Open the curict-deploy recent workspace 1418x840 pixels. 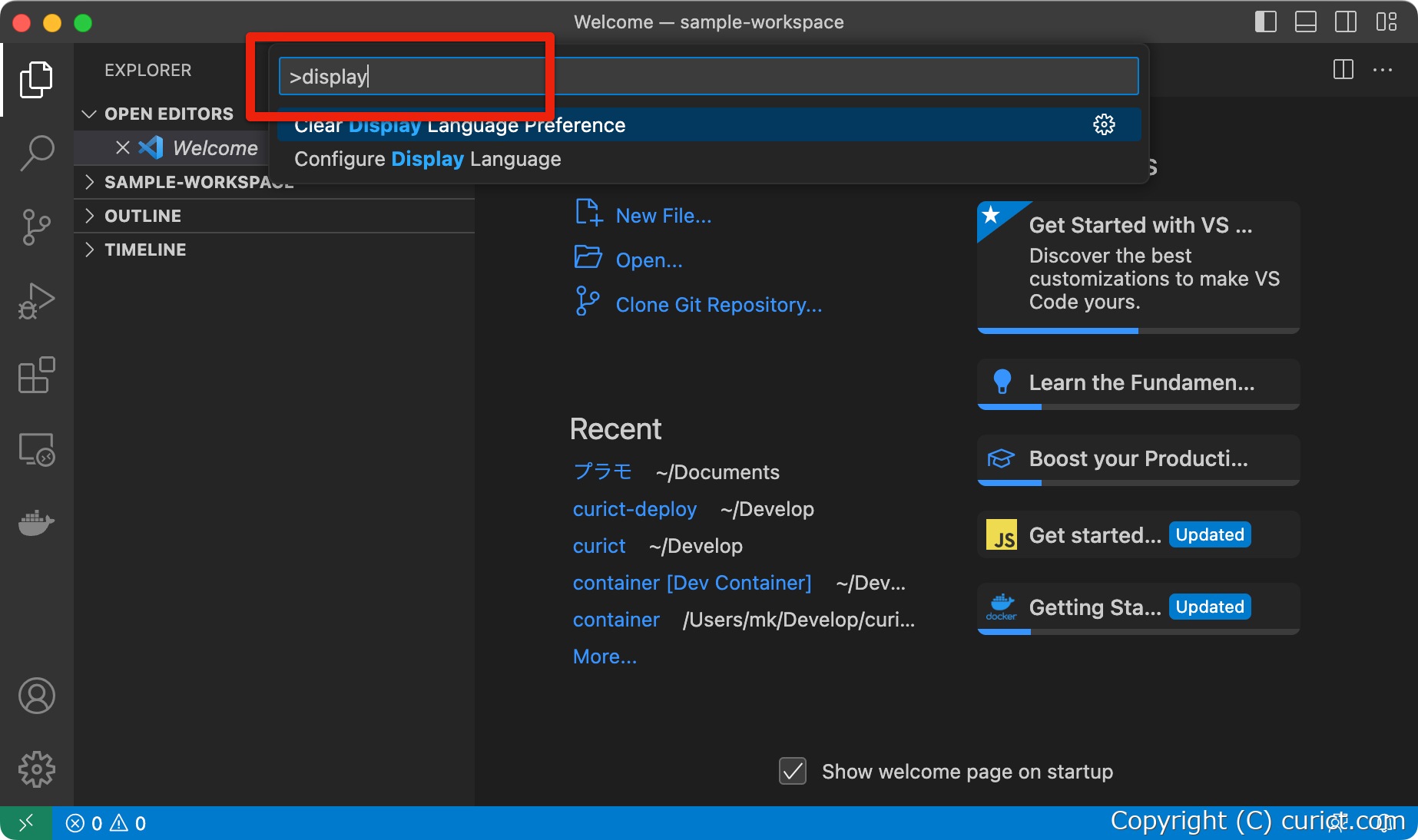(x=634, y=509)
